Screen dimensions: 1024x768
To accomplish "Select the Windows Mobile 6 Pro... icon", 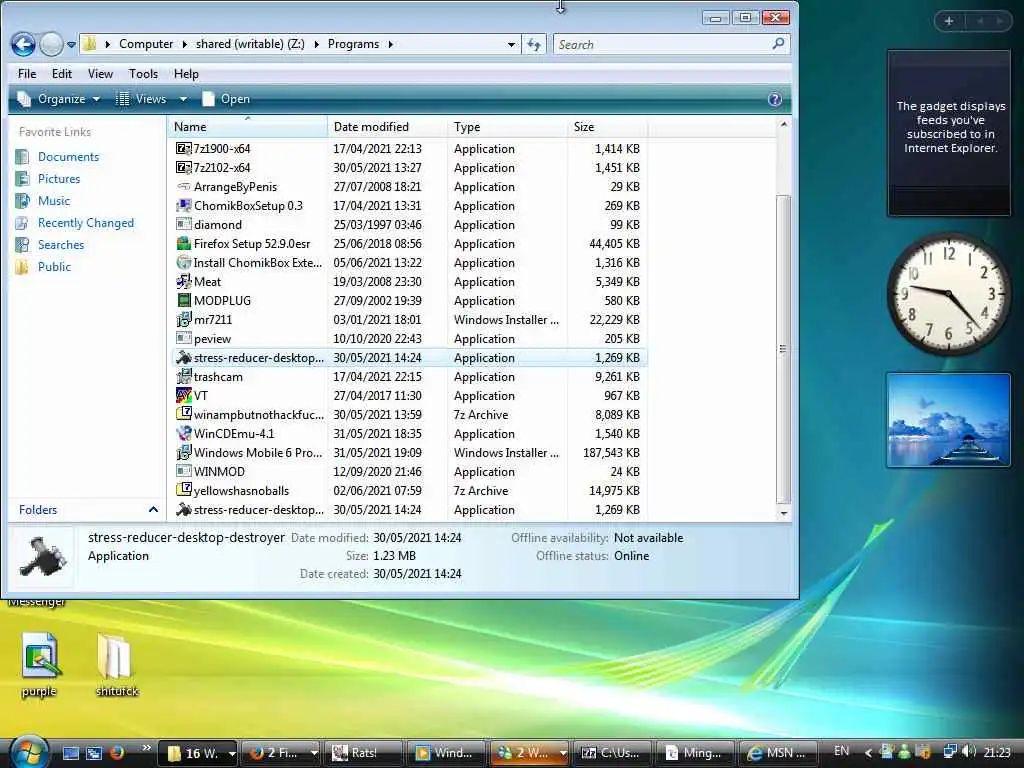I will [x=184, y=452].
